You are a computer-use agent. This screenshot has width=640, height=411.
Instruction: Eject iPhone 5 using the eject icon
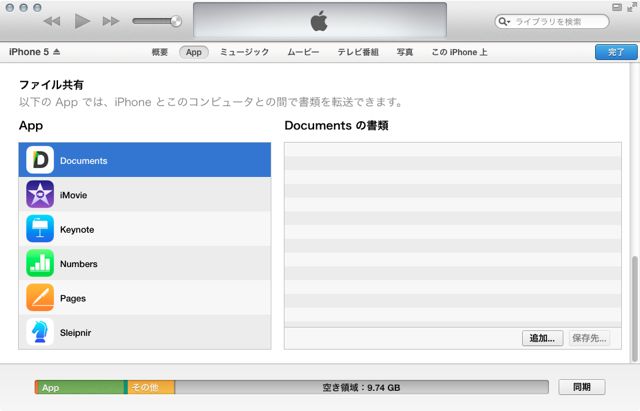(57, 51)
